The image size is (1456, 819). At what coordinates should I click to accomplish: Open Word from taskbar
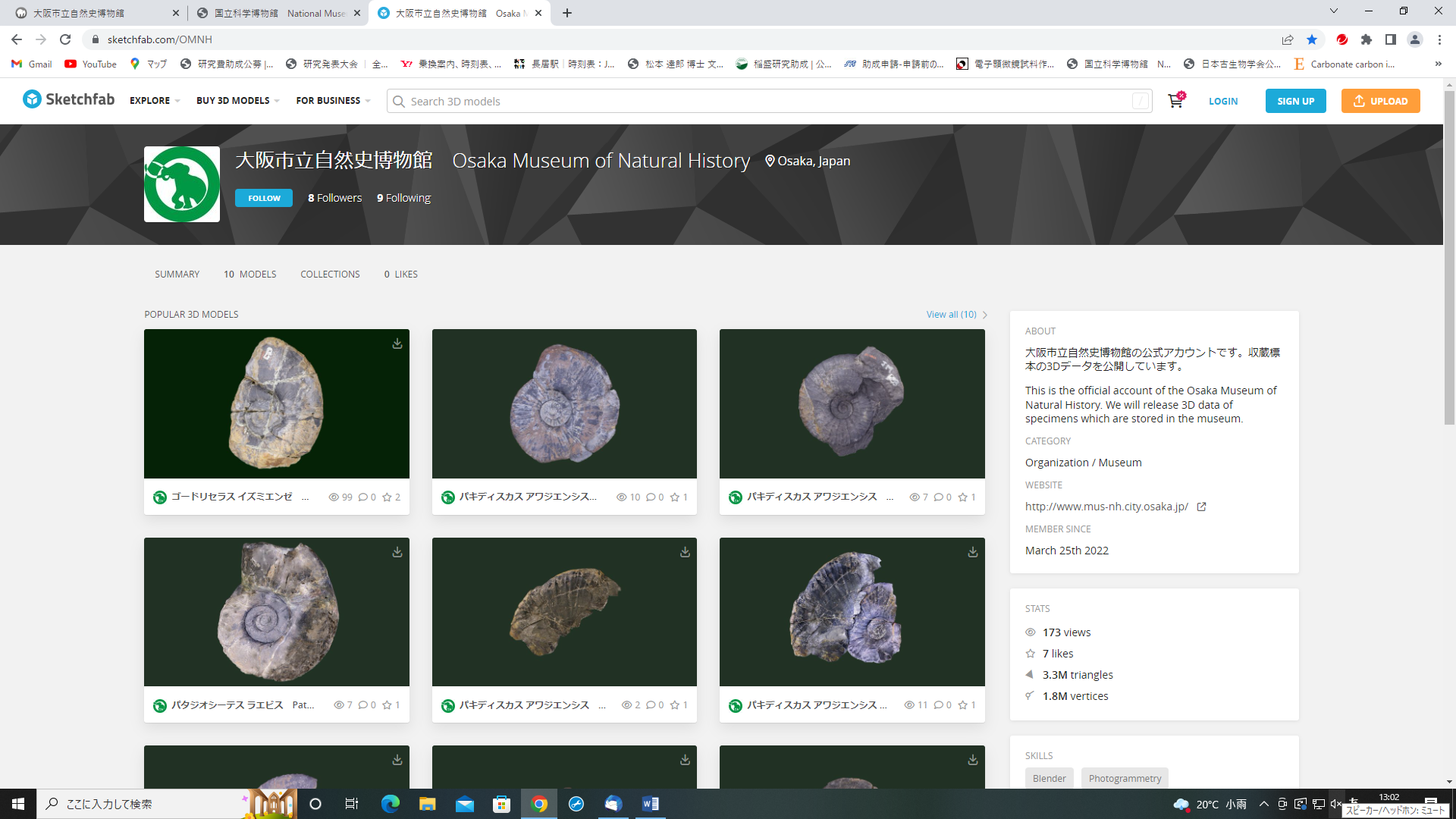coord(651,804)
